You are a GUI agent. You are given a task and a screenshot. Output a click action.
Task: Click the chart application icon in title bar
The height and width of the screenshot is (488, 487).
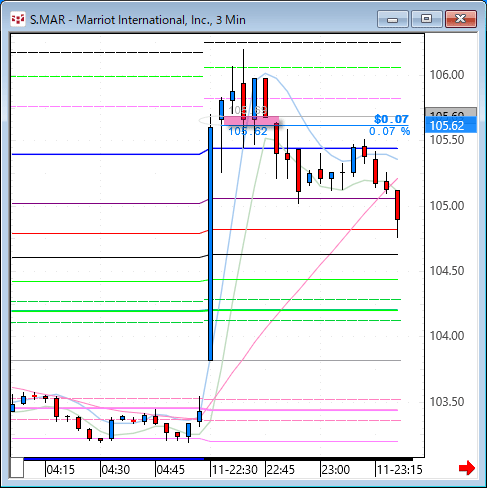[18, 19]
